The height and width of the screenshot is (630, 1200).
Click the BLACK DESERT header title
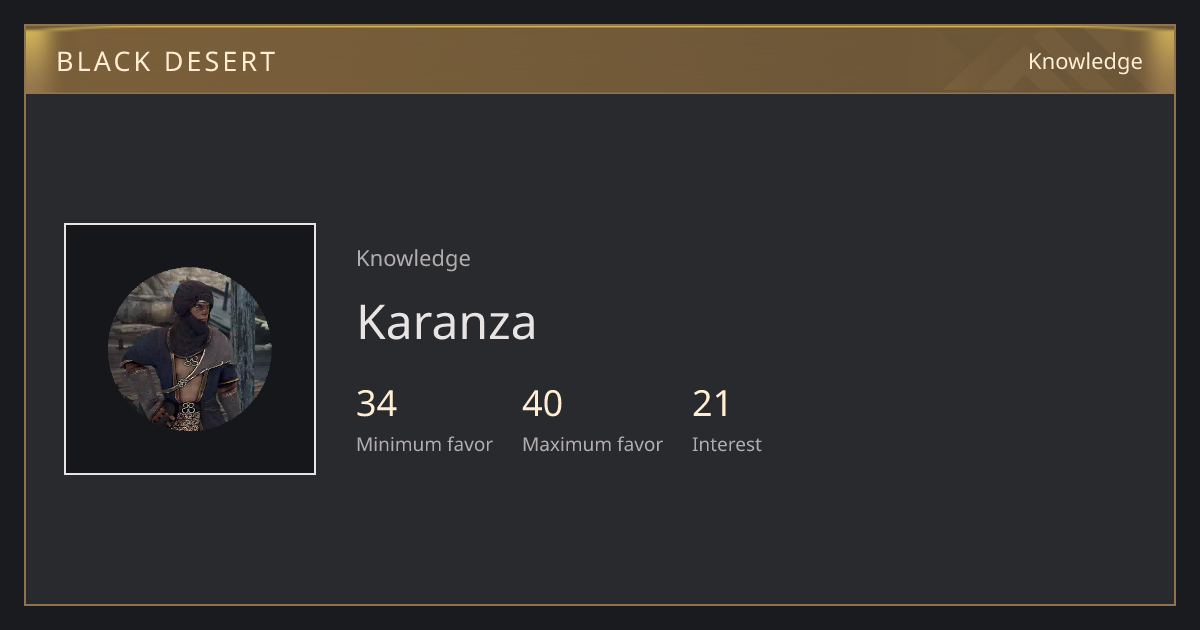(x=166, y=62)
